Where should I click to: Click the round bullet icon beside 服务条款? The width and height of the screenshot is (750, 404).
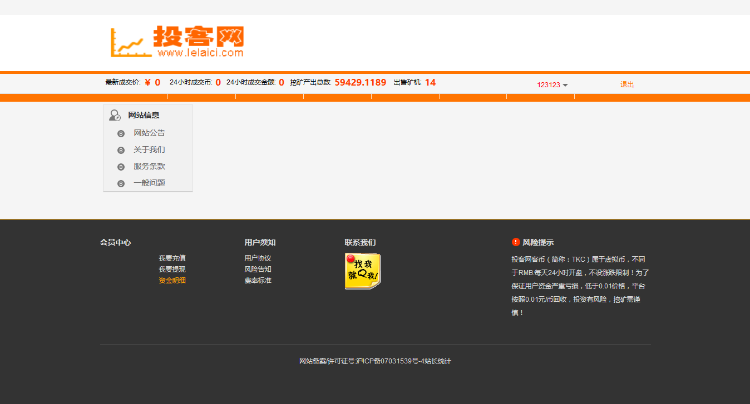tap(121, 167)
